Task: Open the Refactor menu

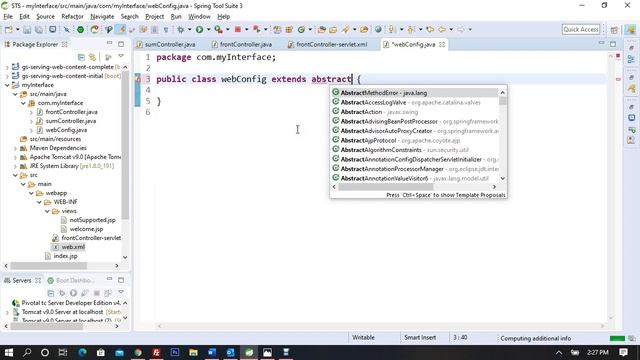Action: (72, 17)
